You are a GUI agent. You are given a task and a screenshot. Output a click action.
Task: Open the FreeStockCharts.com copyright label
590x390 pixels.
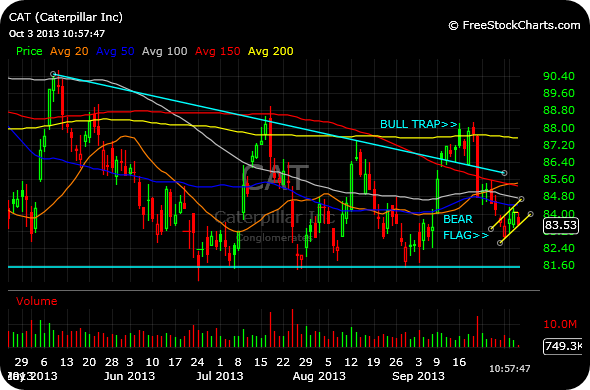tap(514, 25)
